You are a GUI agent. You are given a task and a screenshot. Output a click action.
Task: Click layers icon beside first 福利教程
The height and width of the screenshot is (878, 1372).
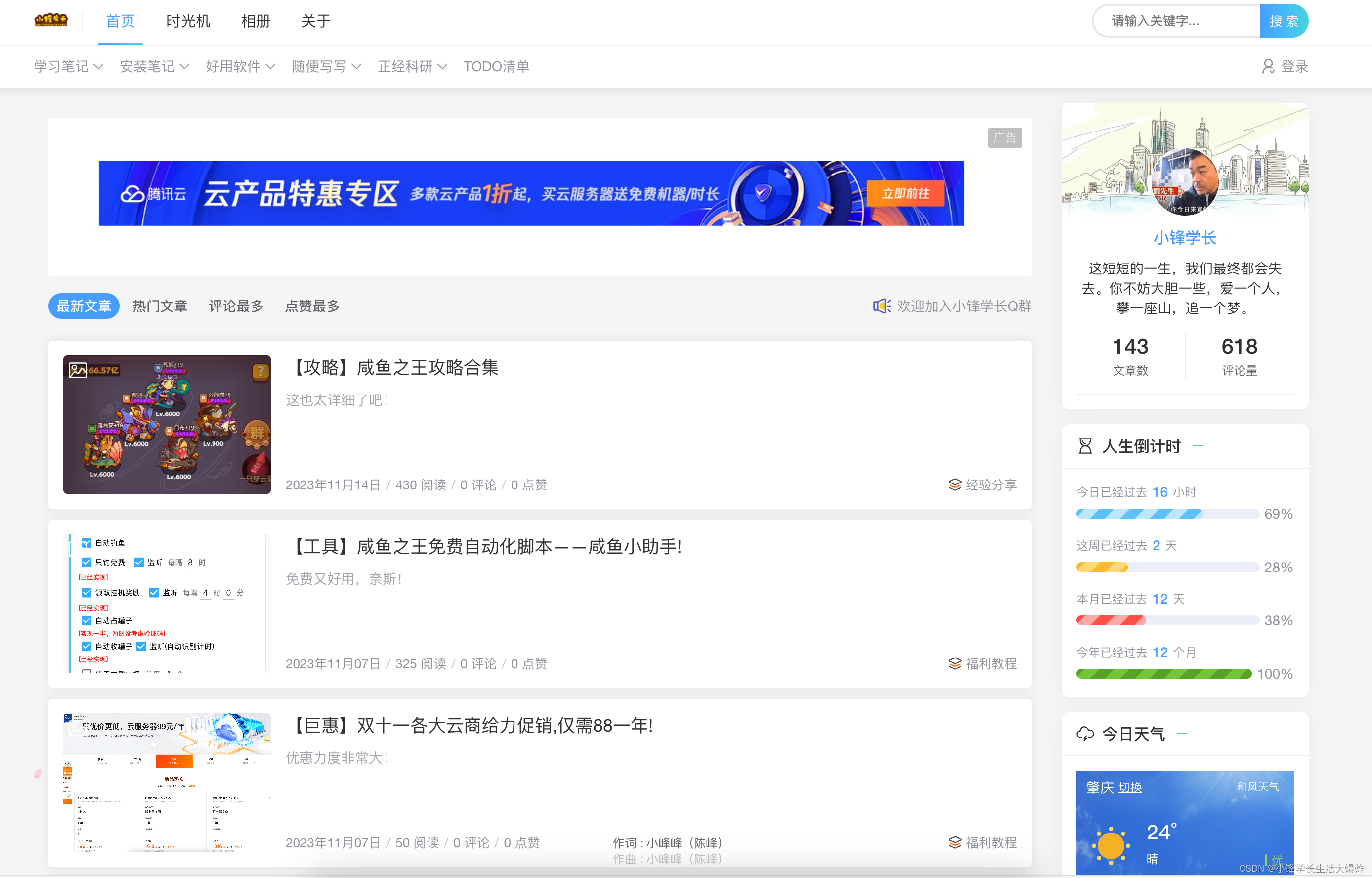[955, 663]
